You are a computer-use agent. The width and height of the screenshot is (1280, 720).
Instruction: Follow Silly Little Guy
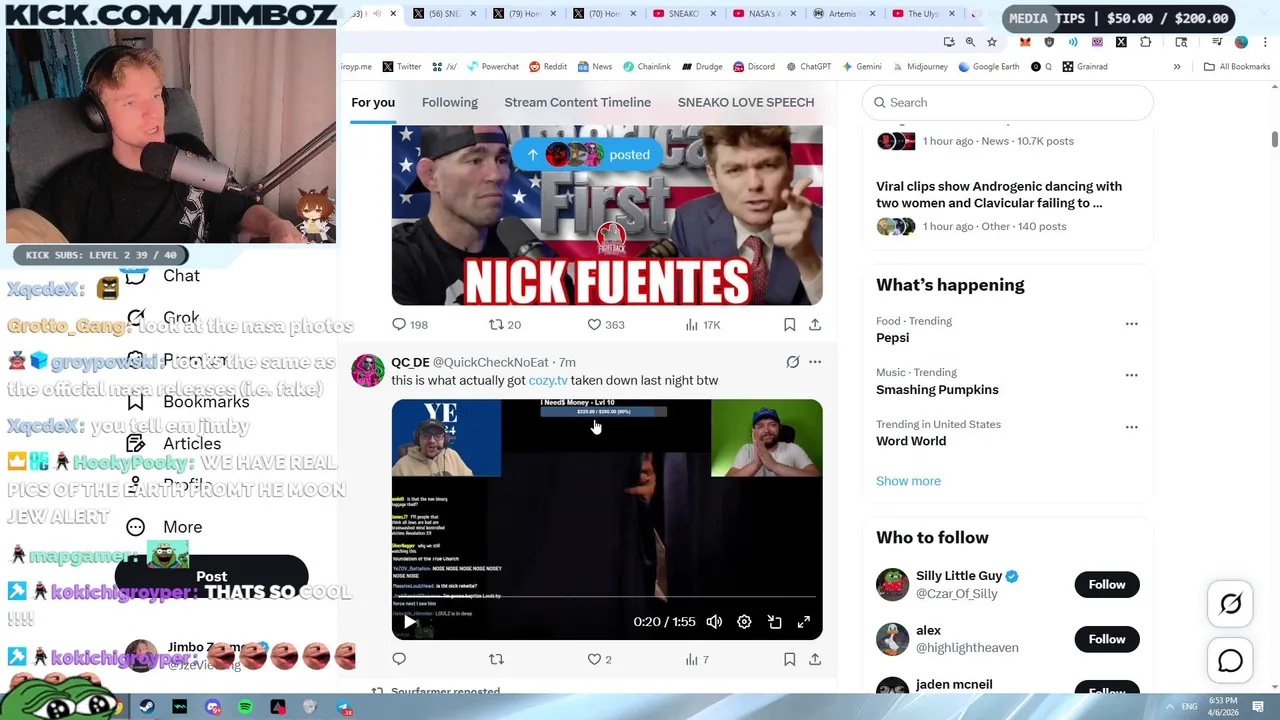pyautogui.click(x=1106, y=584)
